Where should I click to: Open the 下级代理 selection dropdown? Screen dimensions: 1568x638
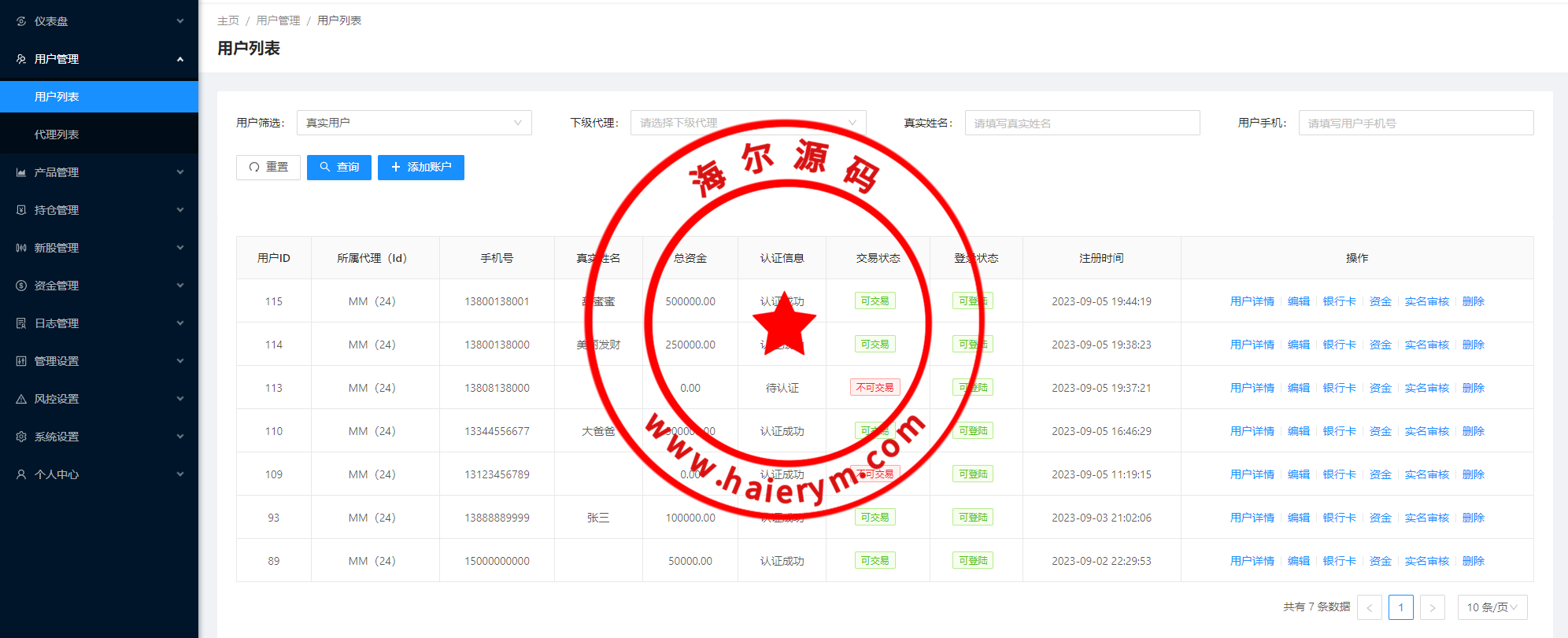point(747,123)
